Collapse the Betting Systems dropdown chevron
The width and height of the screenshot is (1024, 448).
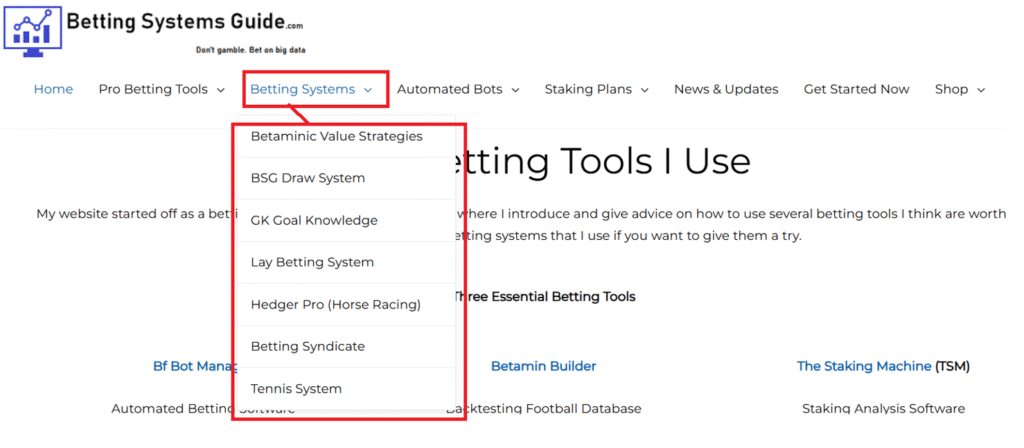368,90
